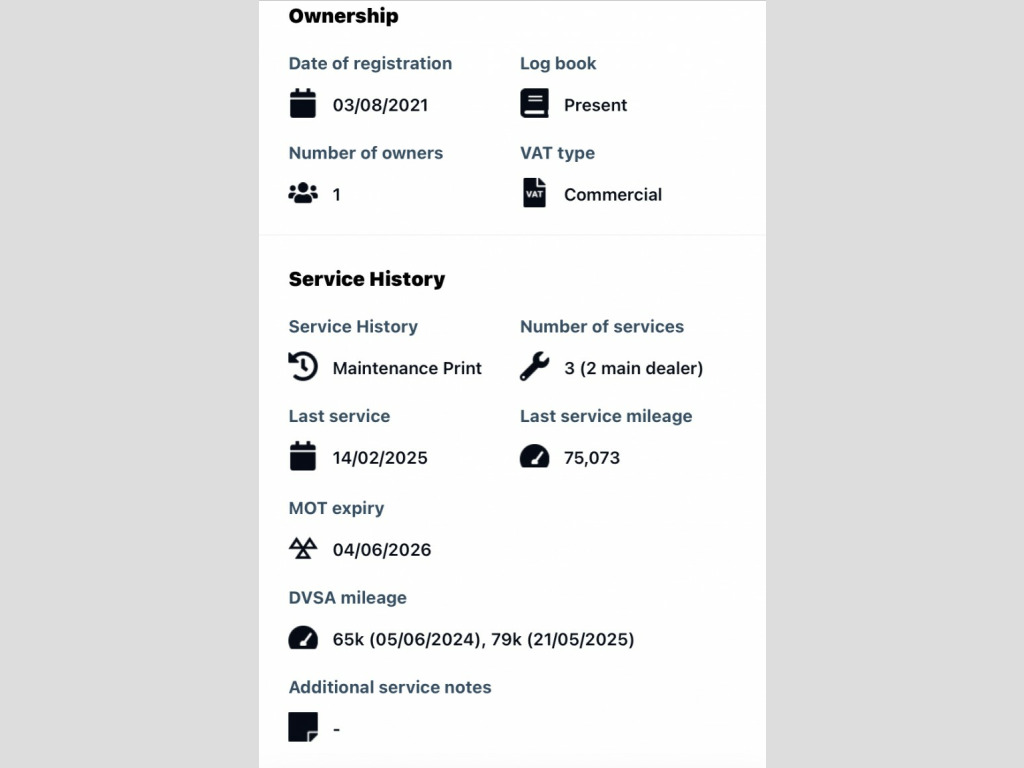Click the additional service notes icon
Viewport: 1024px width, 768px height.
302,727
